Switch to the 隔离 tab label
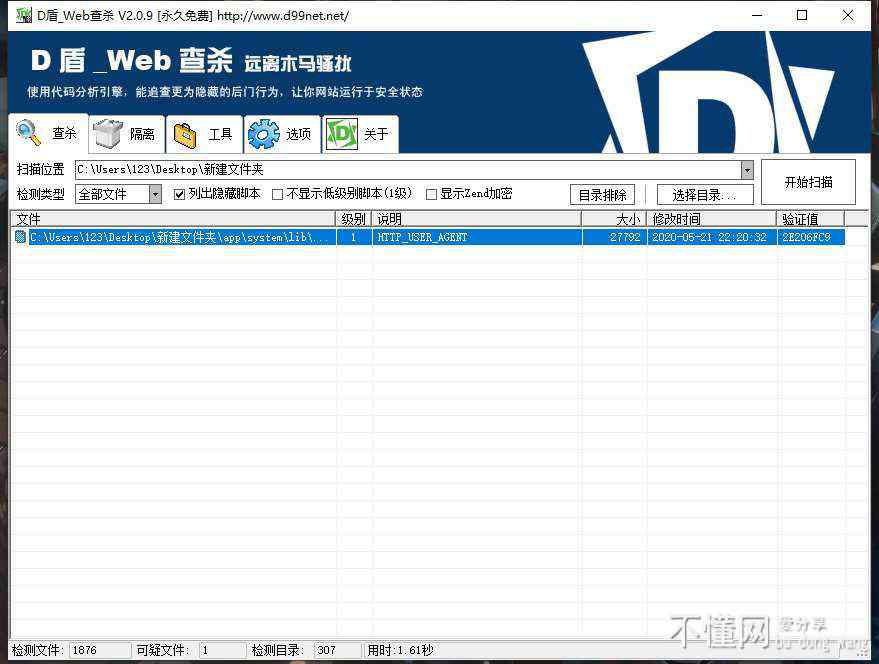This screenshot has width=879, height=664. [142, 134]
